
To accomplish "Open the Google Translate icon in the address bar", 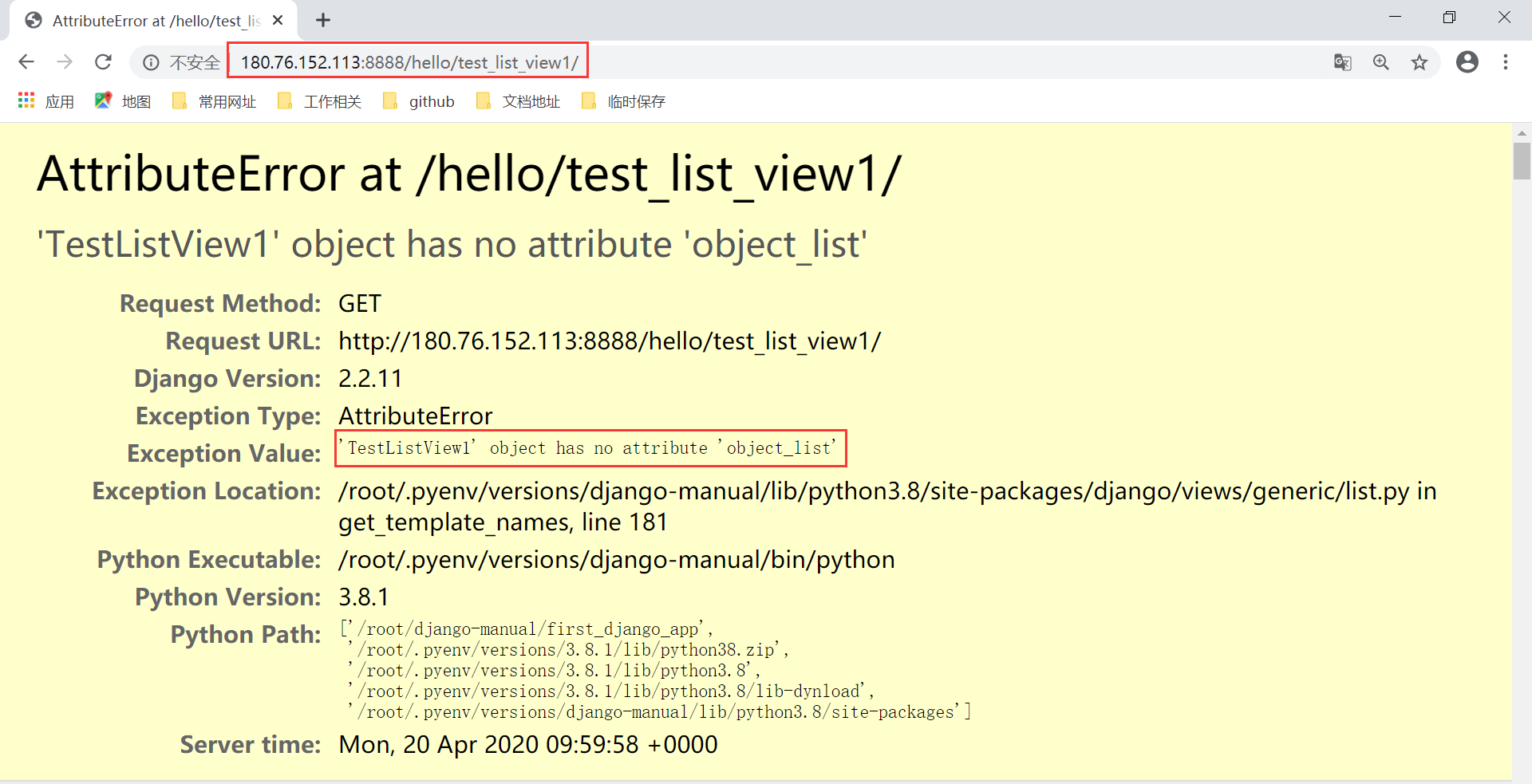I will pos(1343,62).
